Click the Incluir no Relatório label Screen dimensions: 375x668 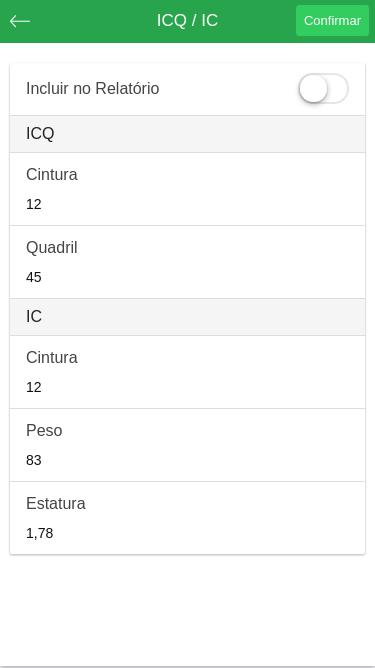92,89
